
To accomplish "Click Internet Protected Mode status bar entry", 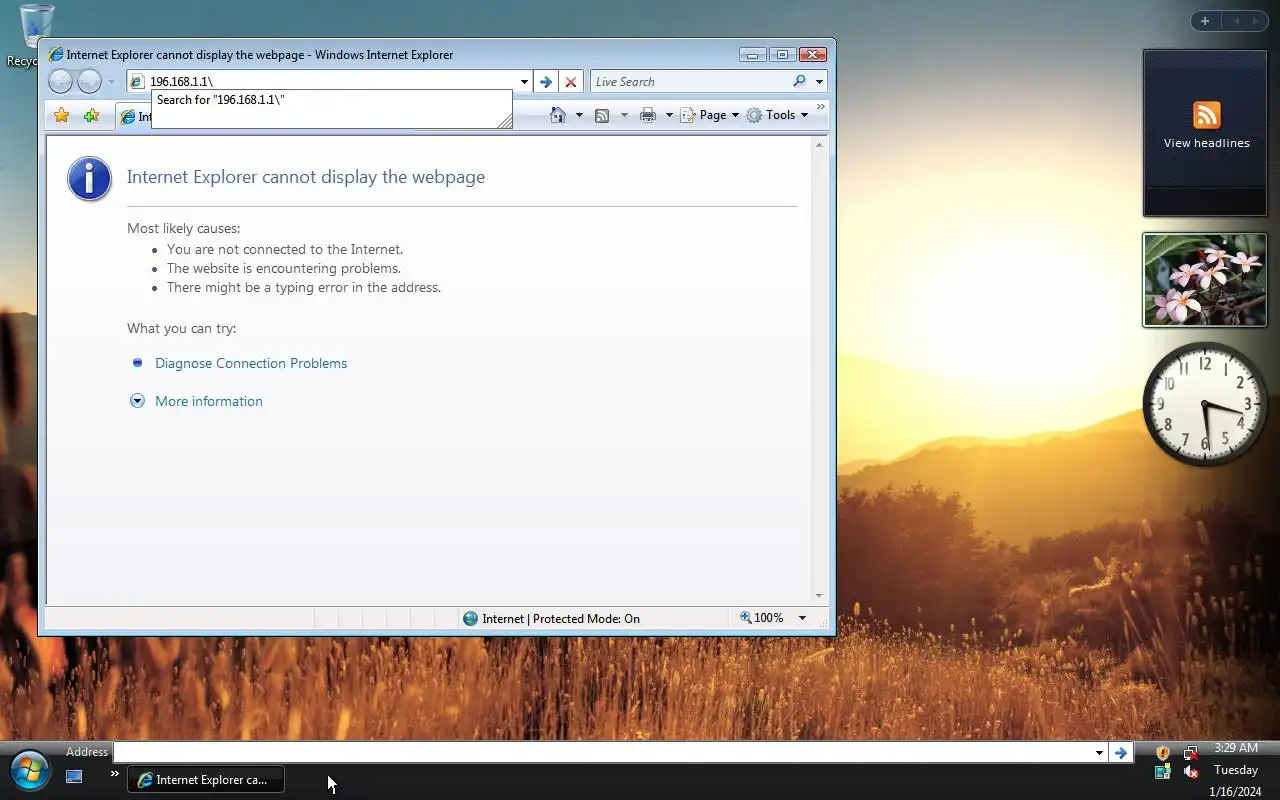I will [x=551, y=619].
